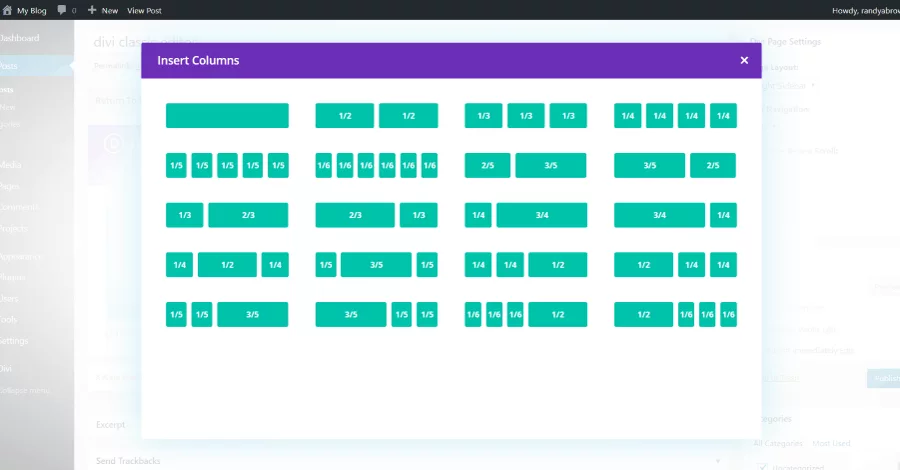Select the five 1/5 columns layout
This screenshot has width=900, height=470.
(227, 165)
